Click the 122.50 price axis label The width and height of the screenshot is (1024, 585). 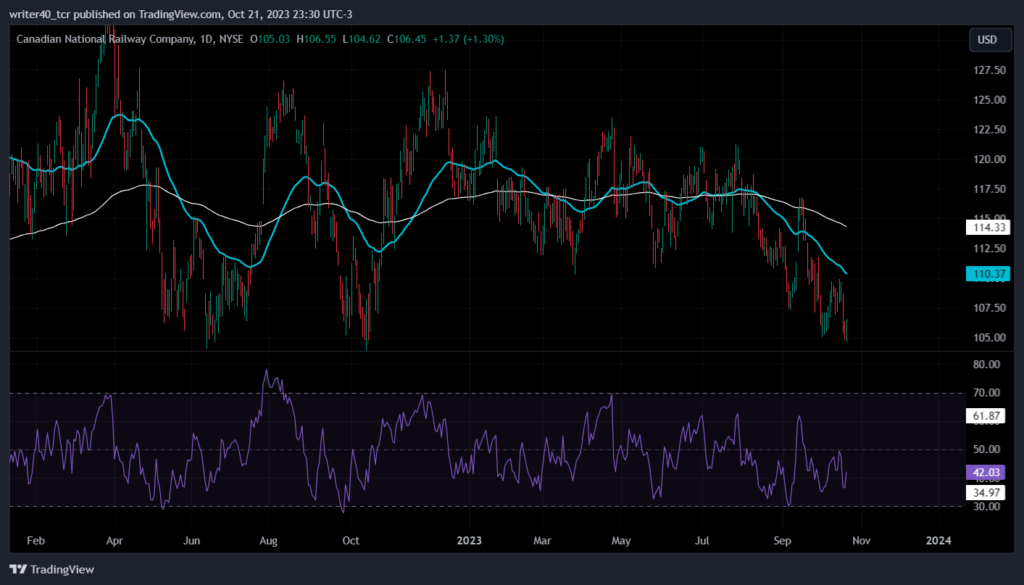[x=990, y=130]
